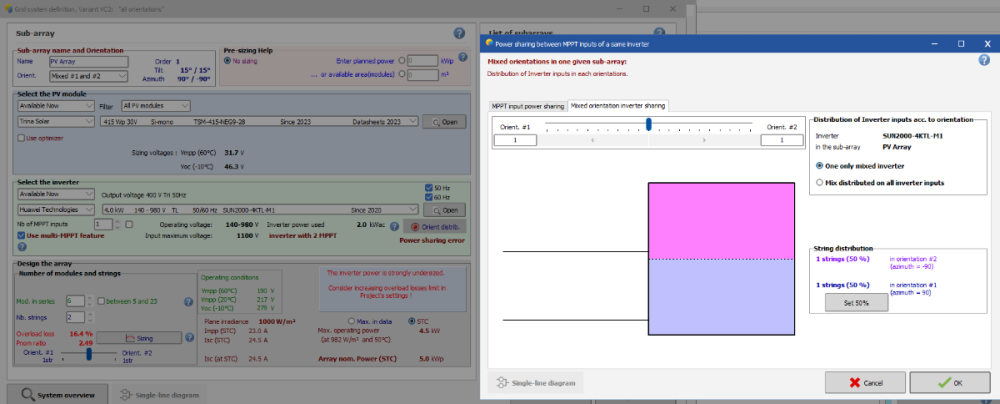Click the orientation distribution slider handle

[x=649, y=124]
